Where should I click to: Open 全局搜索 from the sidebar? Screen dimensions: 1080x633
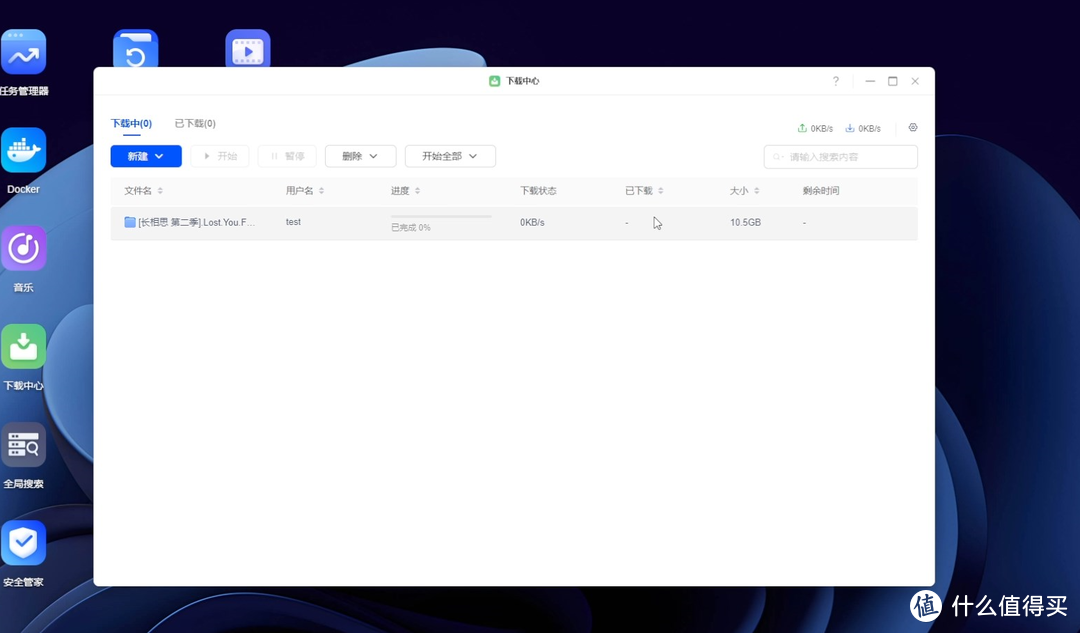click(x=23, y=444)
